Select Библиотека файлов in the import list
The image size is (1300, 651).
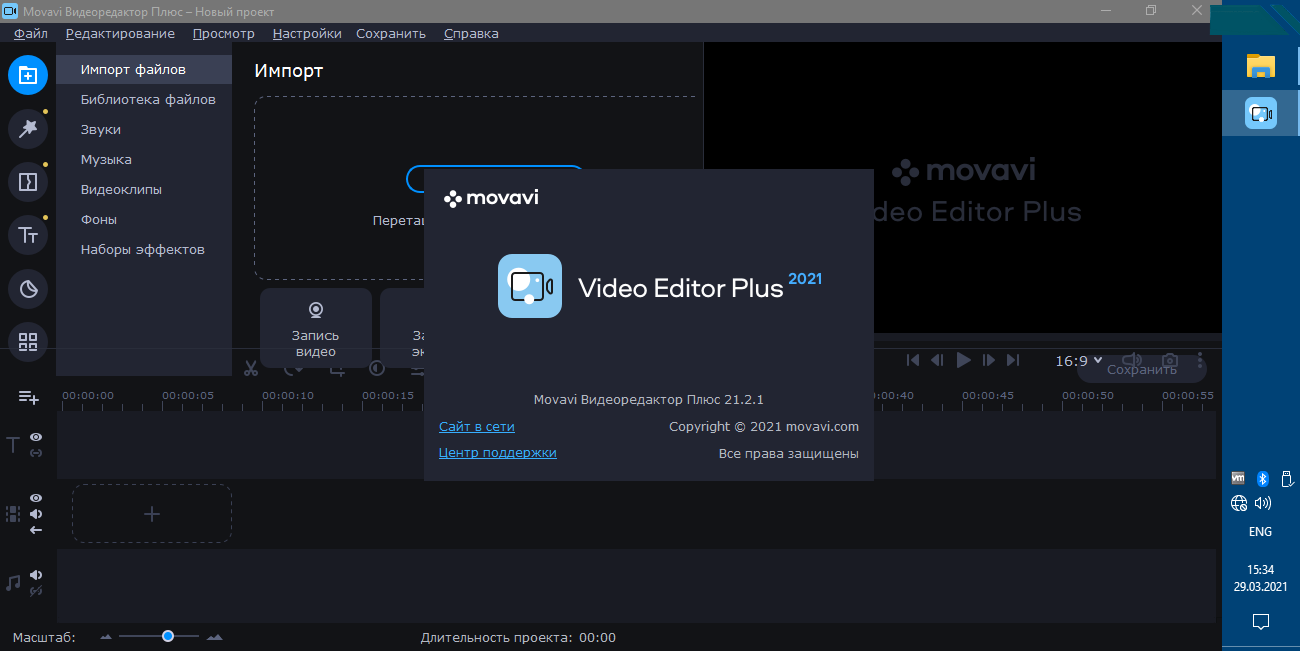[148, 99]
